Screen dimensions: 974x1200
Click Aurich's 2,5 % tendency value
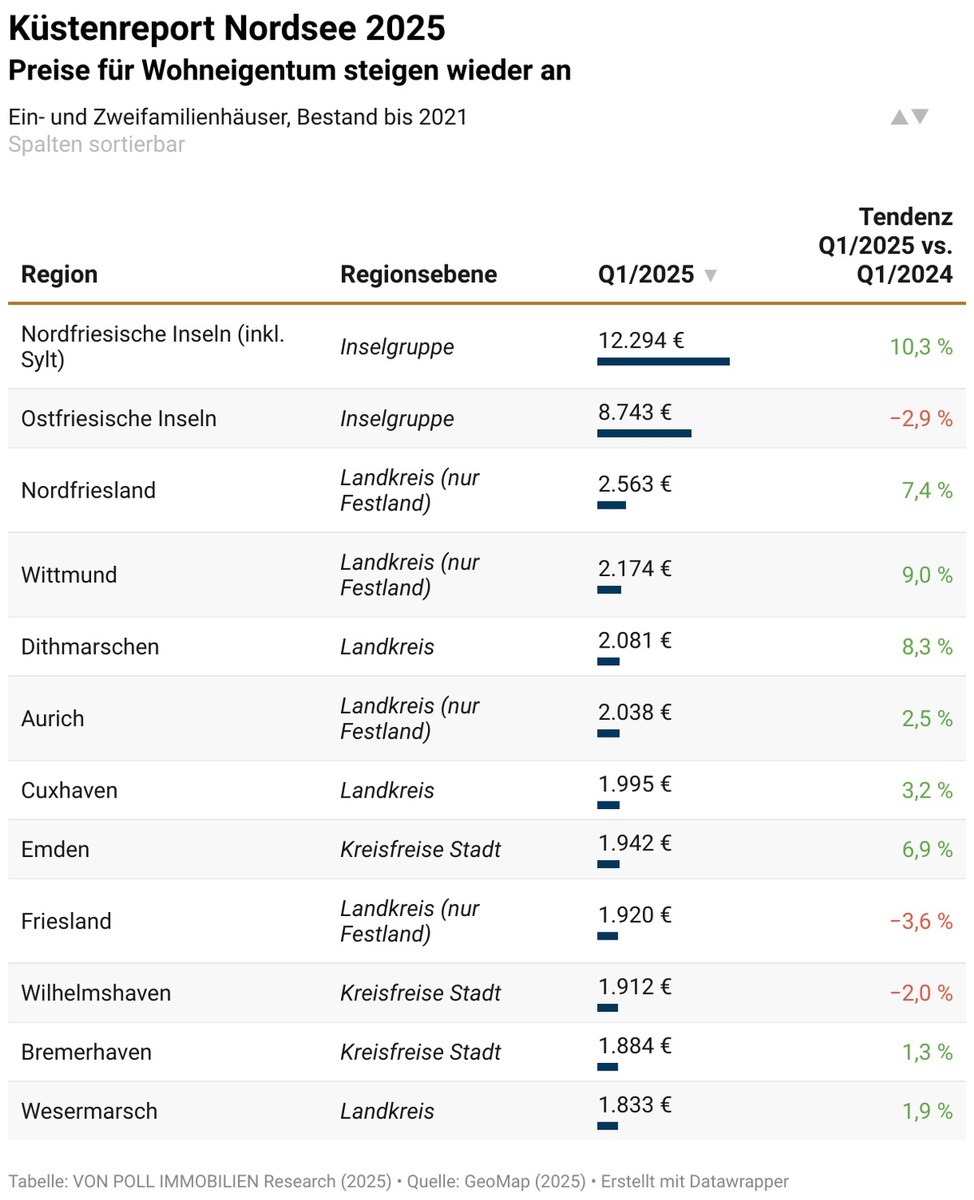click(x=920, y=718)
